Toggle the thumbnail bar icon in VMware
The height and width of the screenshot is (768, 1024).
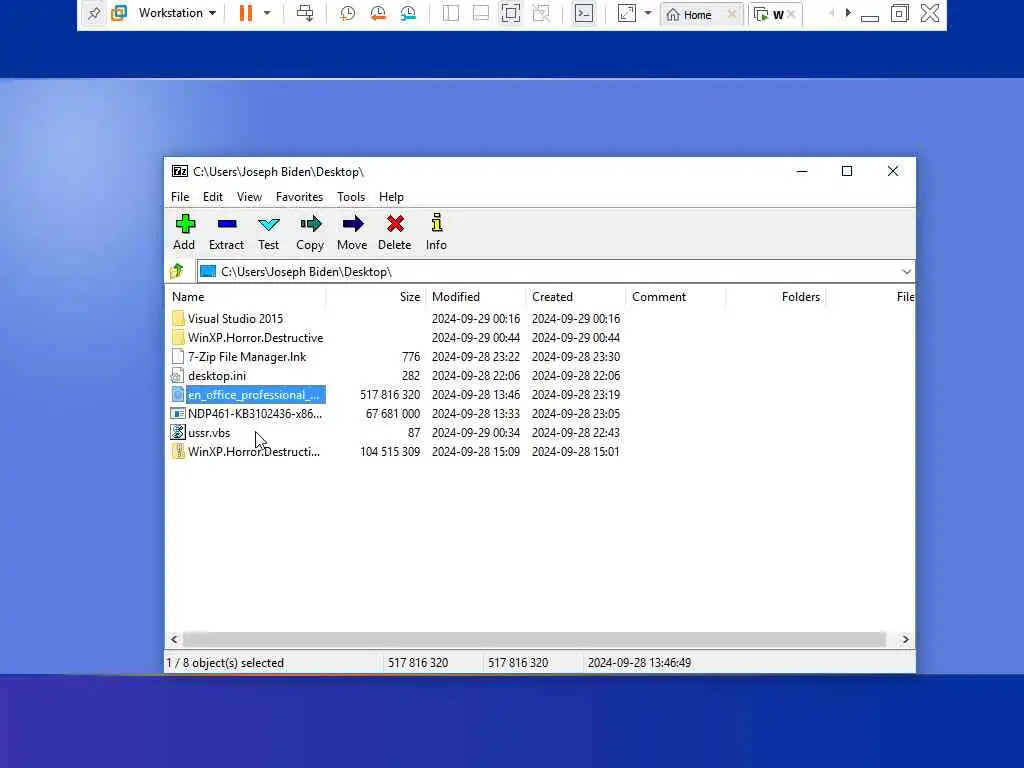(481, 13)
